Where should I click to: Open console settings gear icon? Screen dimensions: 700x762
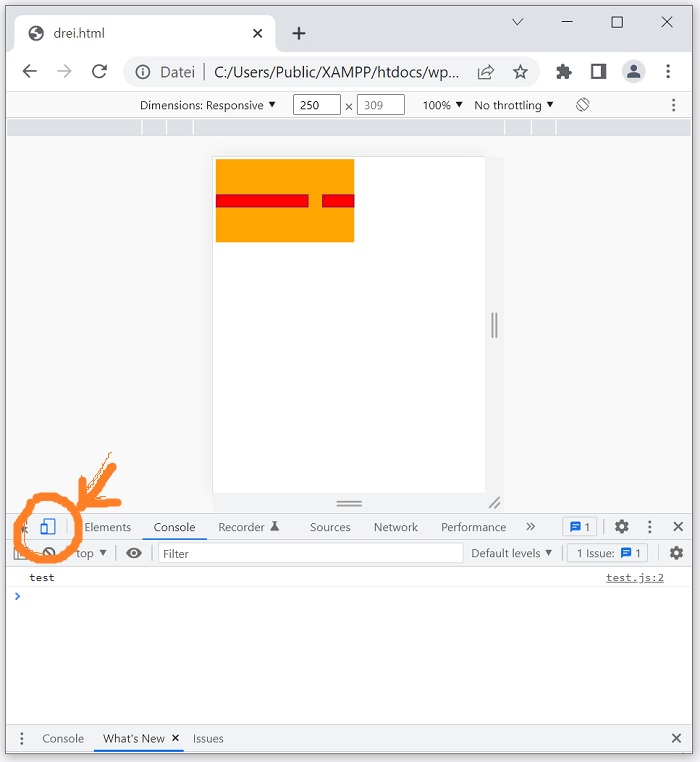[676, 553]
